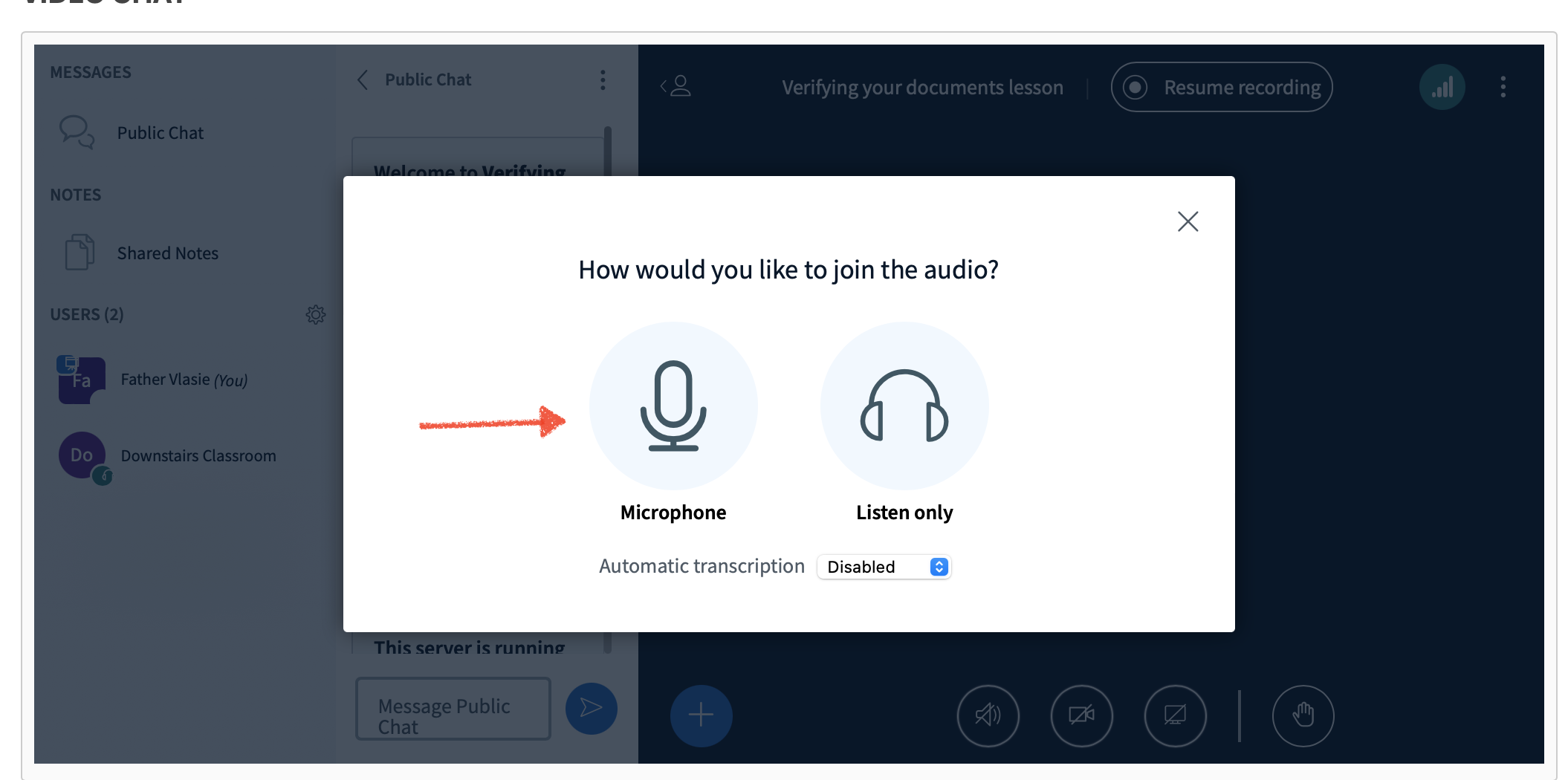This screenshot has width=1568, height=780.
Task: Open Shared Notes
Action: click(167, 253)
